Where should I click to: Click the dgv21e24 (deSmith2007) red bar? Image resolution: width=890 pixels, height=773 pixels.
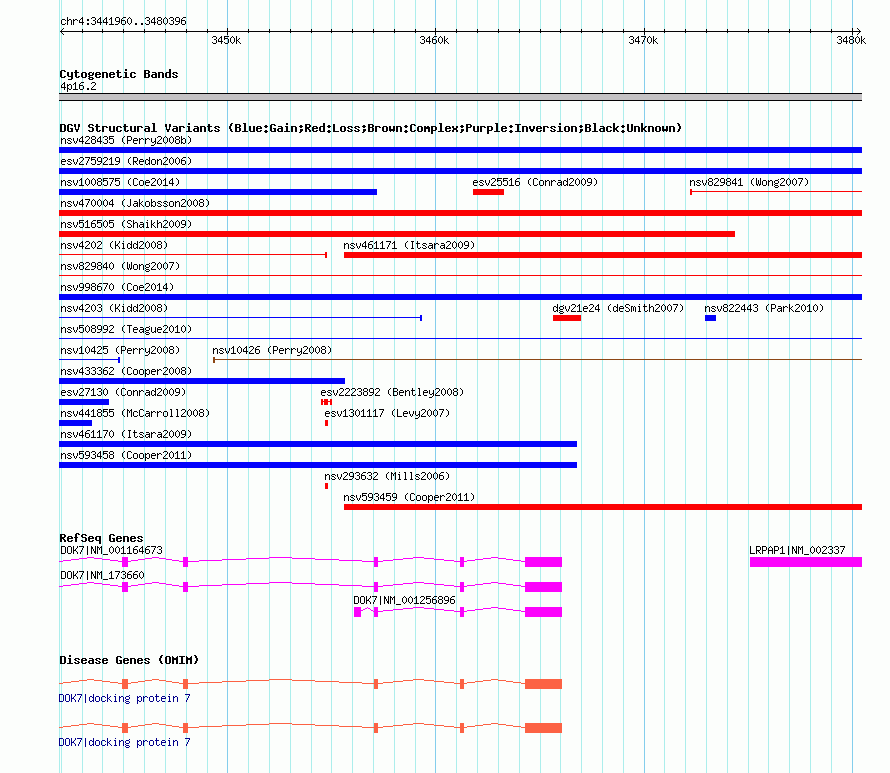click(x=567, y=318)
